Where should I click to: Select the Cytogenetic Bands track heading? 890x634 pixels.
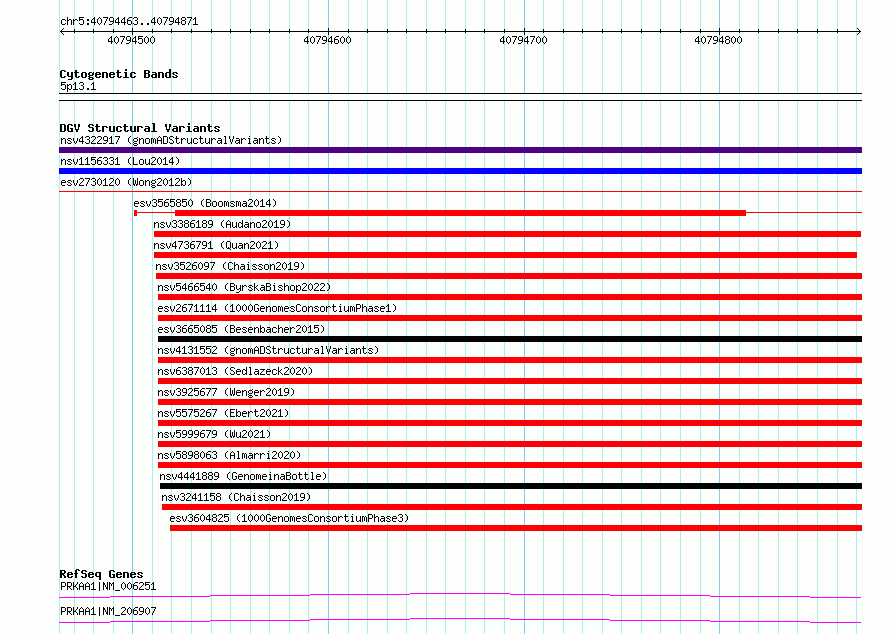119,74
